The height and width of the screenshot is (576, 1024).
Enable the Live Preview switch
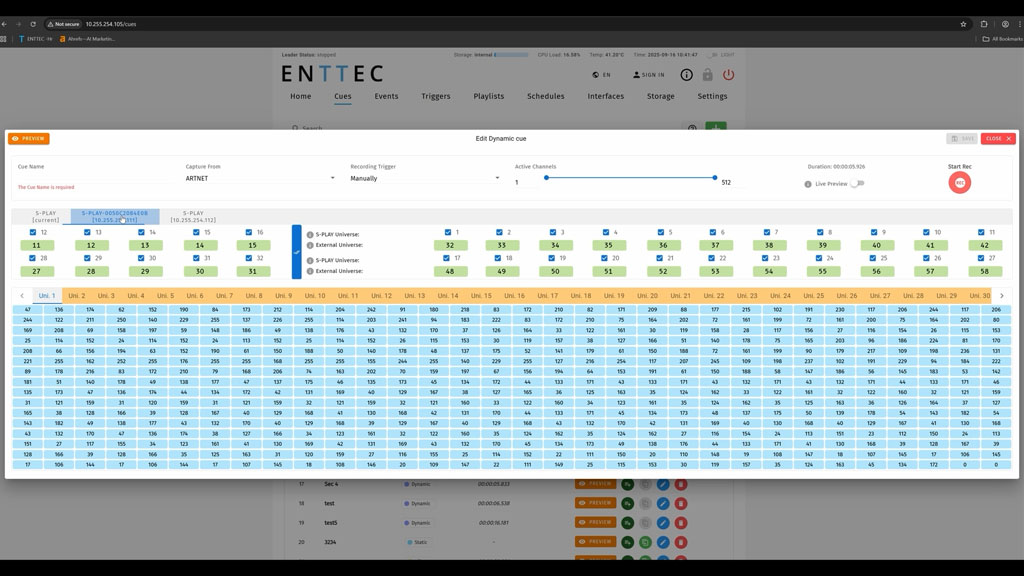pyautogui.click(x=857, y=184)
